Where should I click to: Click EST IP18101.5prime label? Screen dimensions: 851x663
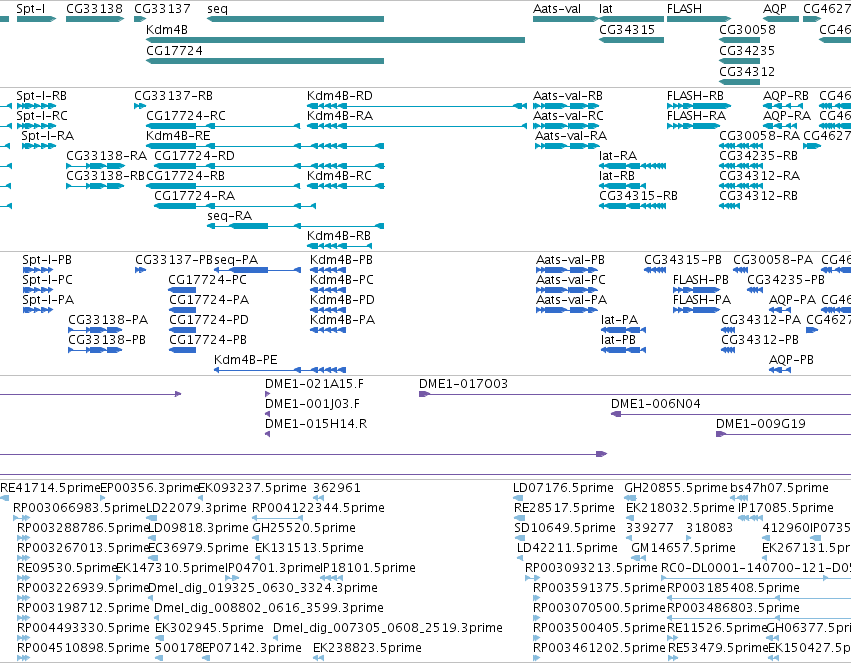click(369, 568)
